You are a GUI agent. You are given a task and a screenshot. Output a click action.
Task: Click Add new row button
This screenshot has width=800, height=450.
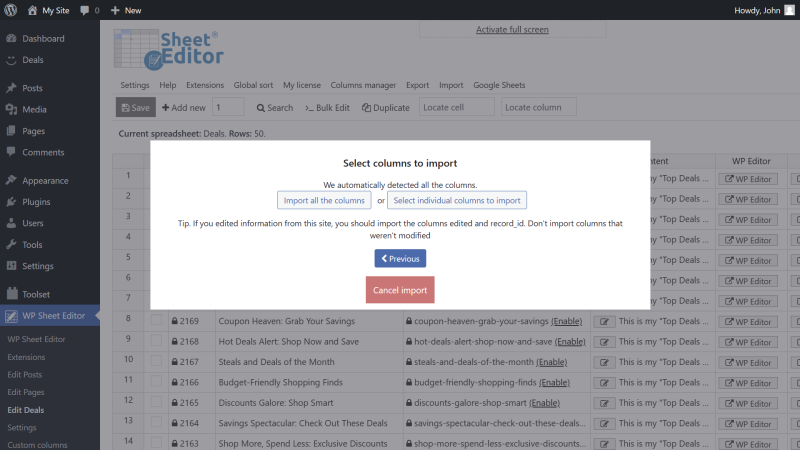click(184, 108)
